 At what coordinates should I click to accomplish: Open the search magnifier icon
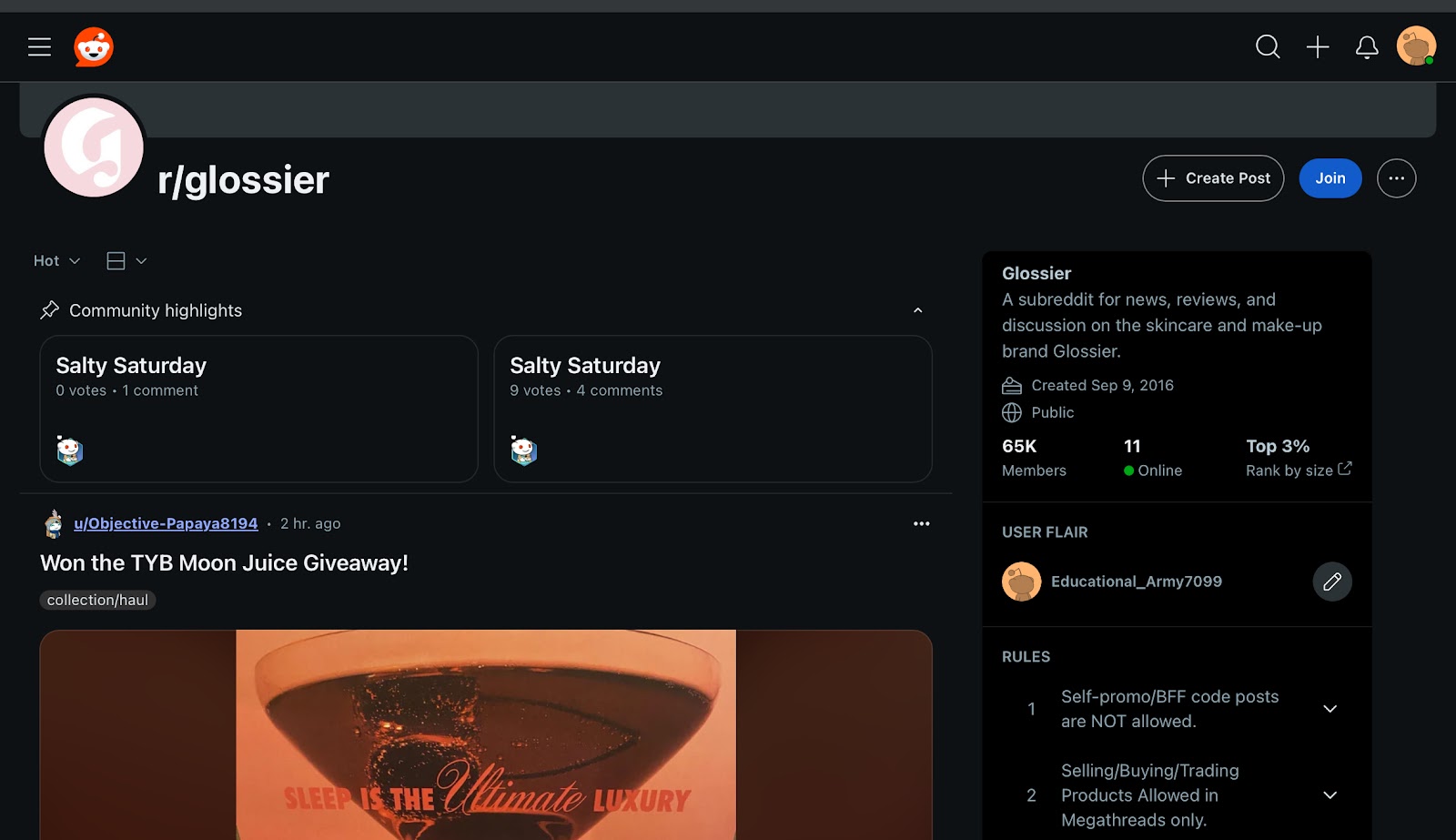[1268, 47]
